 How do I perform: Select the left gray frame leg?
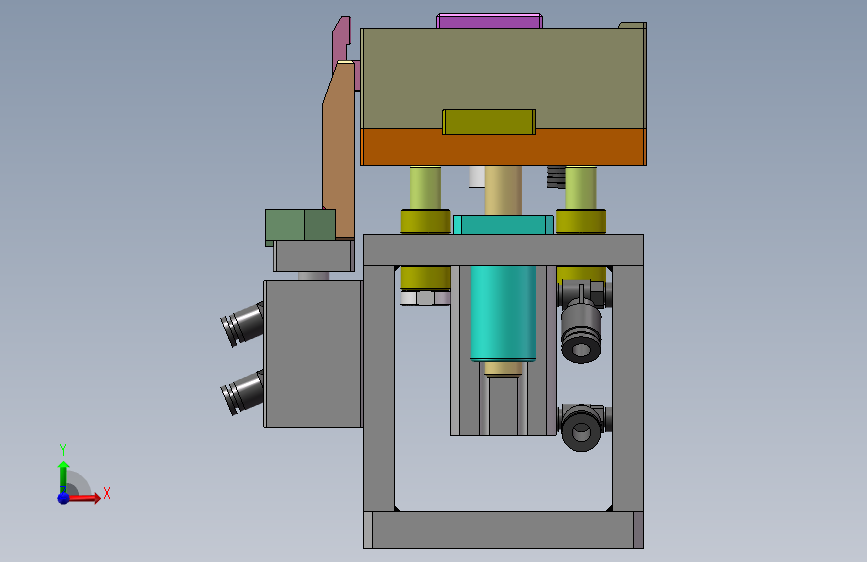(x=379, y=388)
